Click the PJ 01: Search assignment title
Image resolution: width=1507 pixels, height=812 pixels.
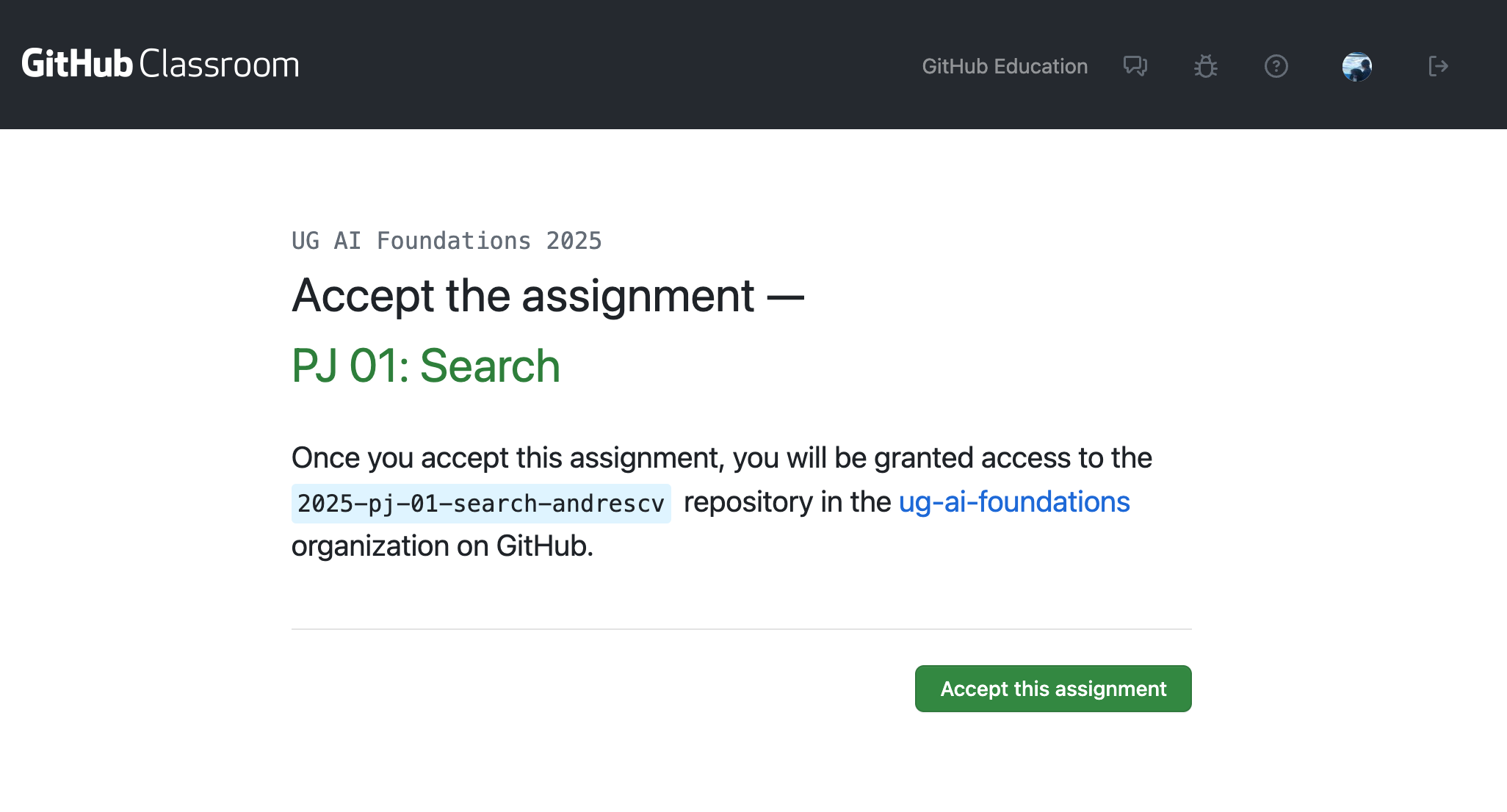click(426, 366)
